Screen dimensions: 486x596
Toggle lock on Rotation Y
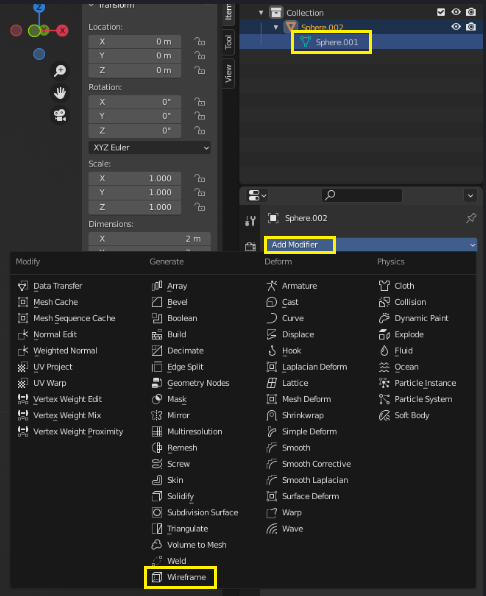(199, 116)
